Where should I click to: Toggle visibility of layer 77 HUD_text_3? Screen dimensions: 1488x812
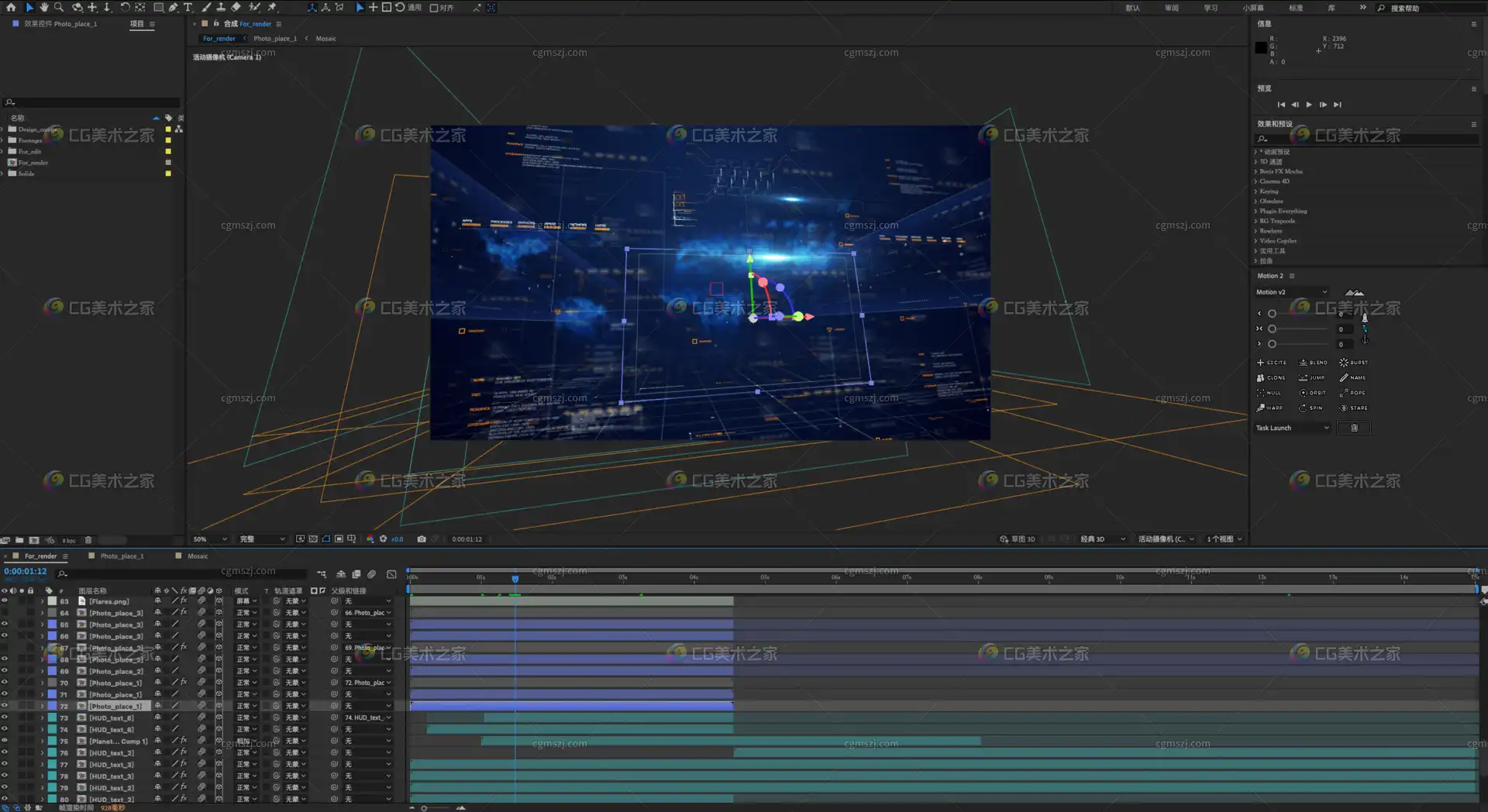pos(5,764)
